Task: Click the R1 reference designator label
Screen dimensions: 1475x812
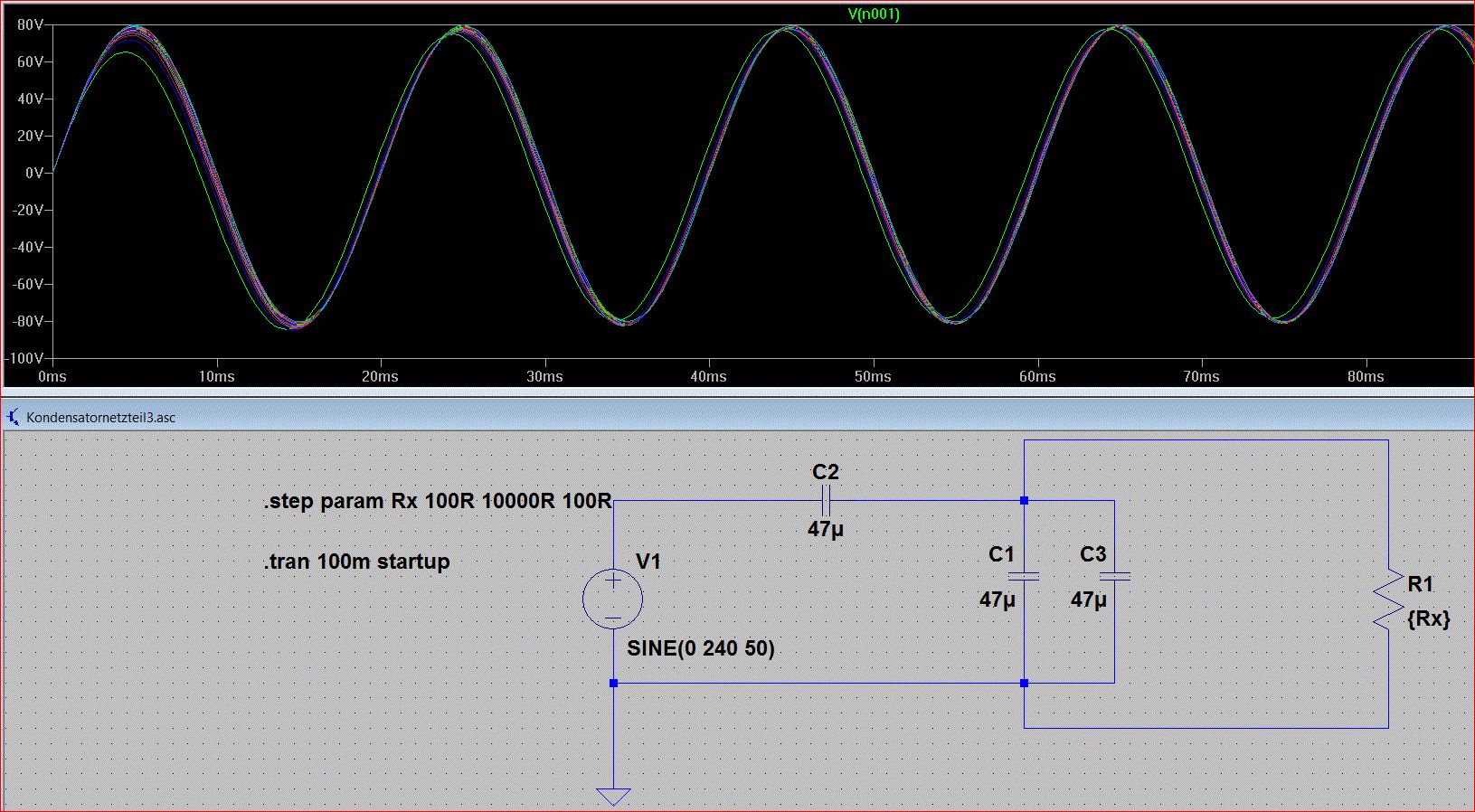Action: pyautogui.click(x=1420, y=584)
